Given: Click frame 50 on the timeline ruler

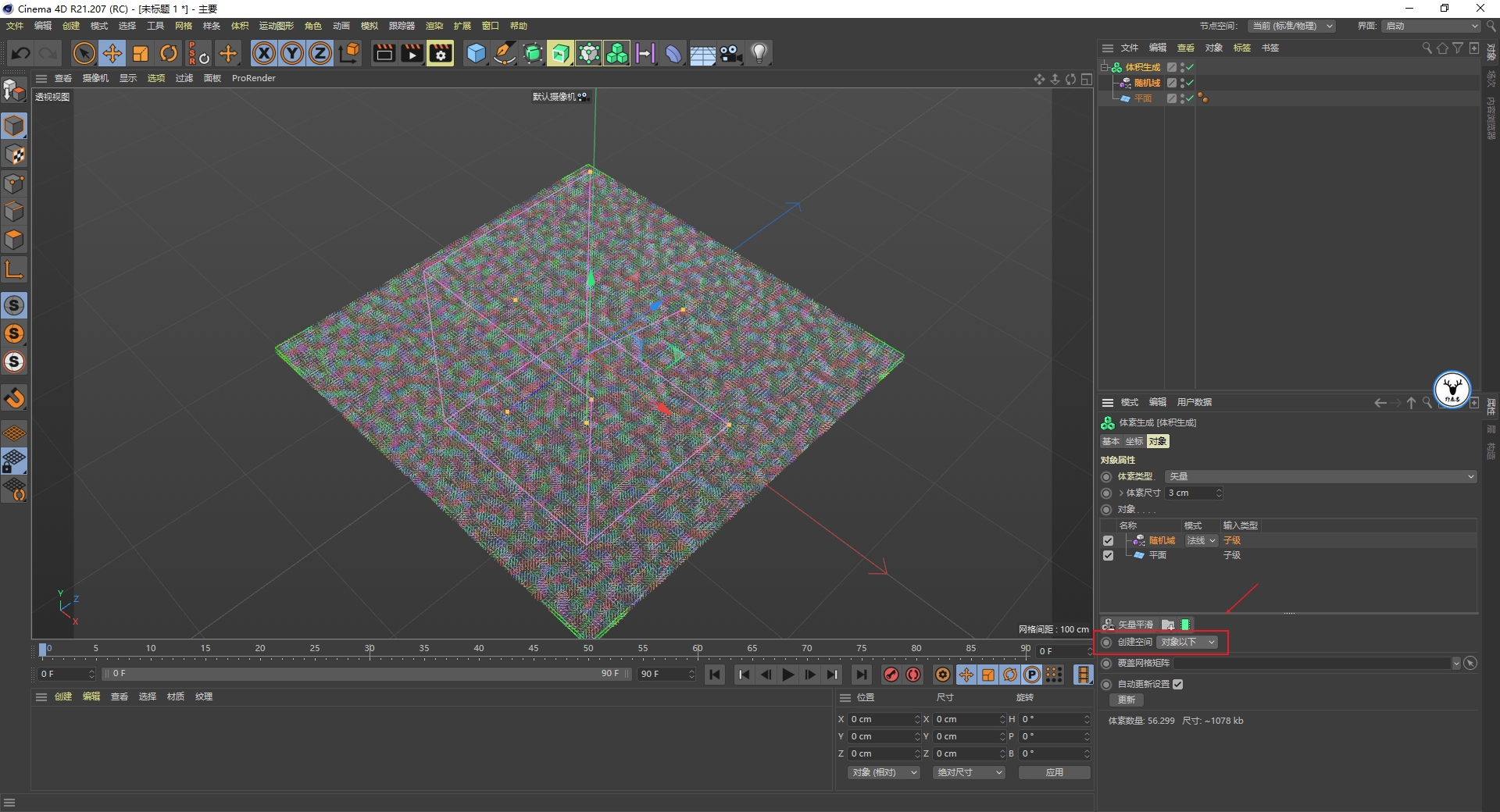Looking at the screenshot, I should point(588,650).
